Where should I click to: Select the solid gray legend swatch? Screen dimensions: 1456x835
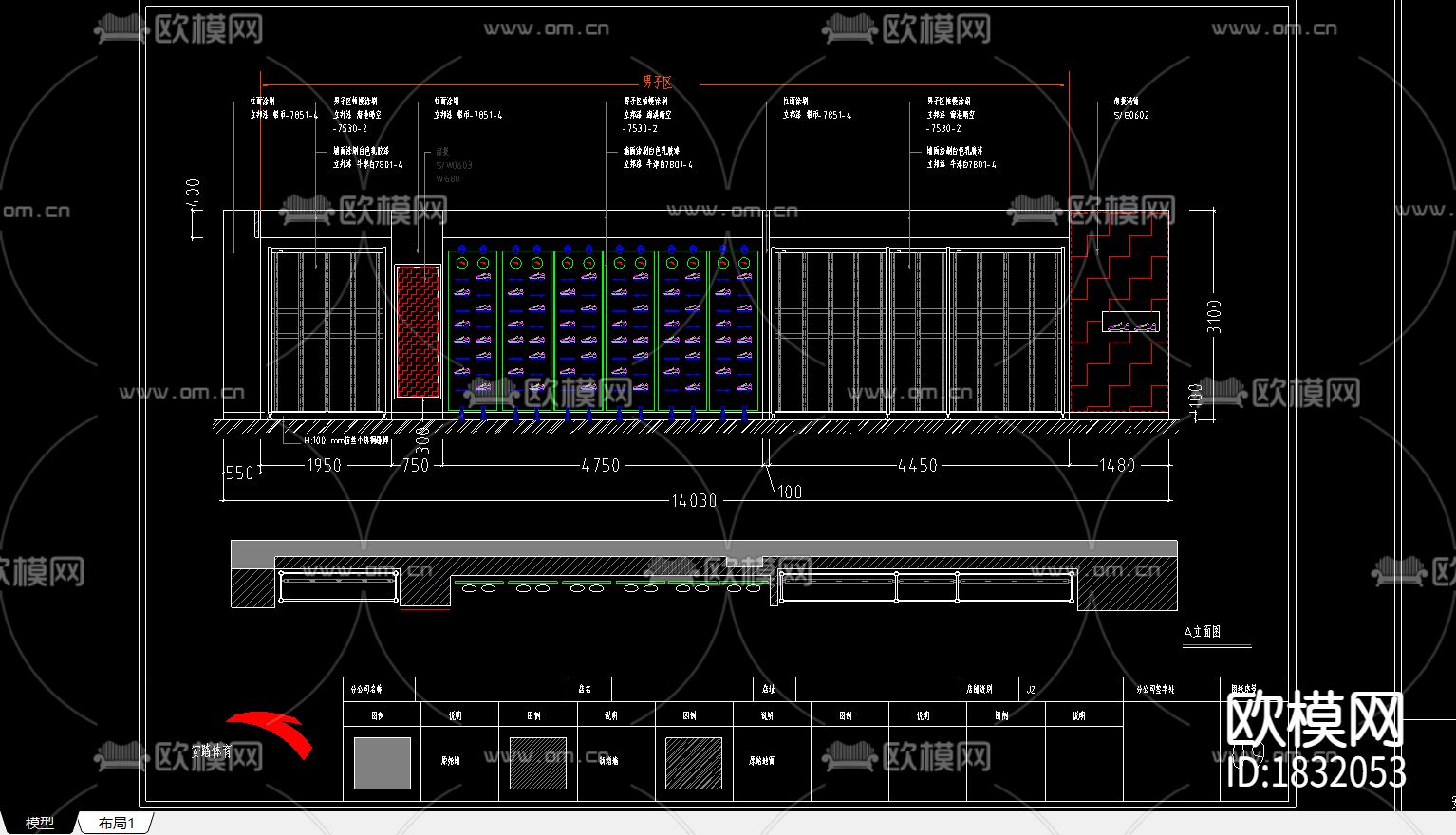tap(382, 763)
